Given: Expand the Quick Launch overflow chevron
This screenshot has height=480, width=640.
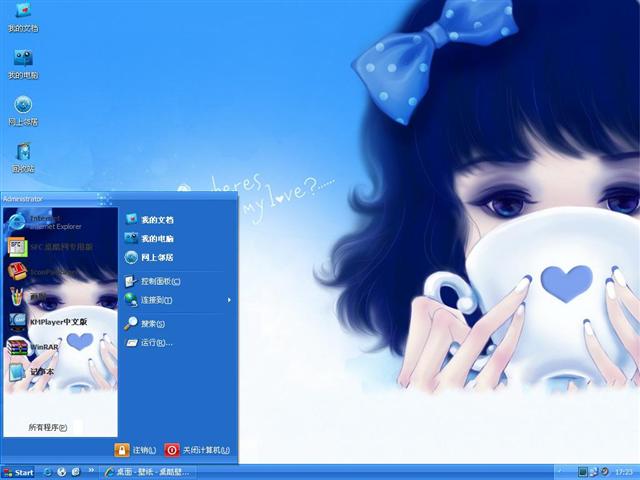Looking at the screenshot, I should pos(91,471).
